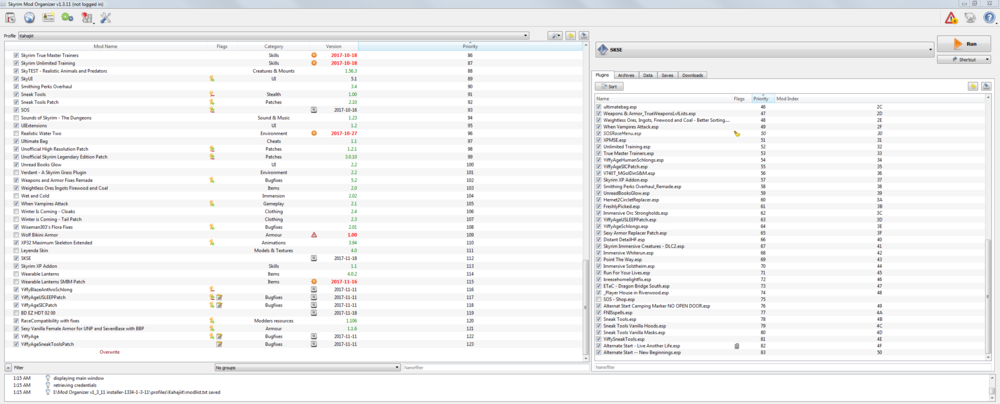Viewport: 1000px width, 404px height.
Task: Sort plugins by Priority column header
Action: point(763,99)
